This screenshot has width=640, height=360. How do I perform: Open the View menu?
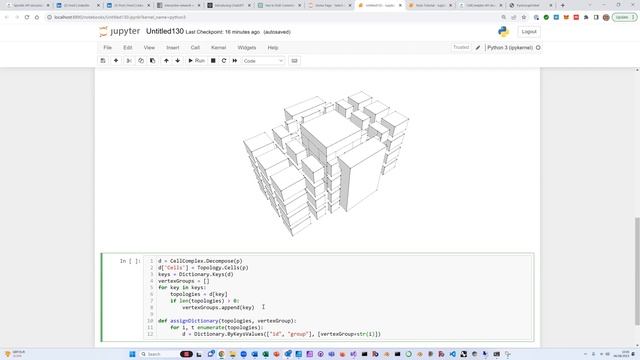[149, 48]
